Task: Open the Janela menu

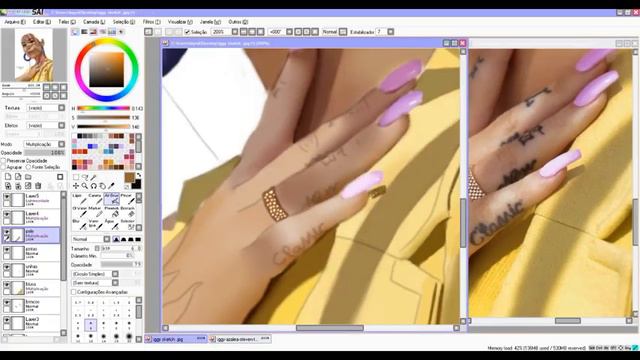Action: pos(210,22)
